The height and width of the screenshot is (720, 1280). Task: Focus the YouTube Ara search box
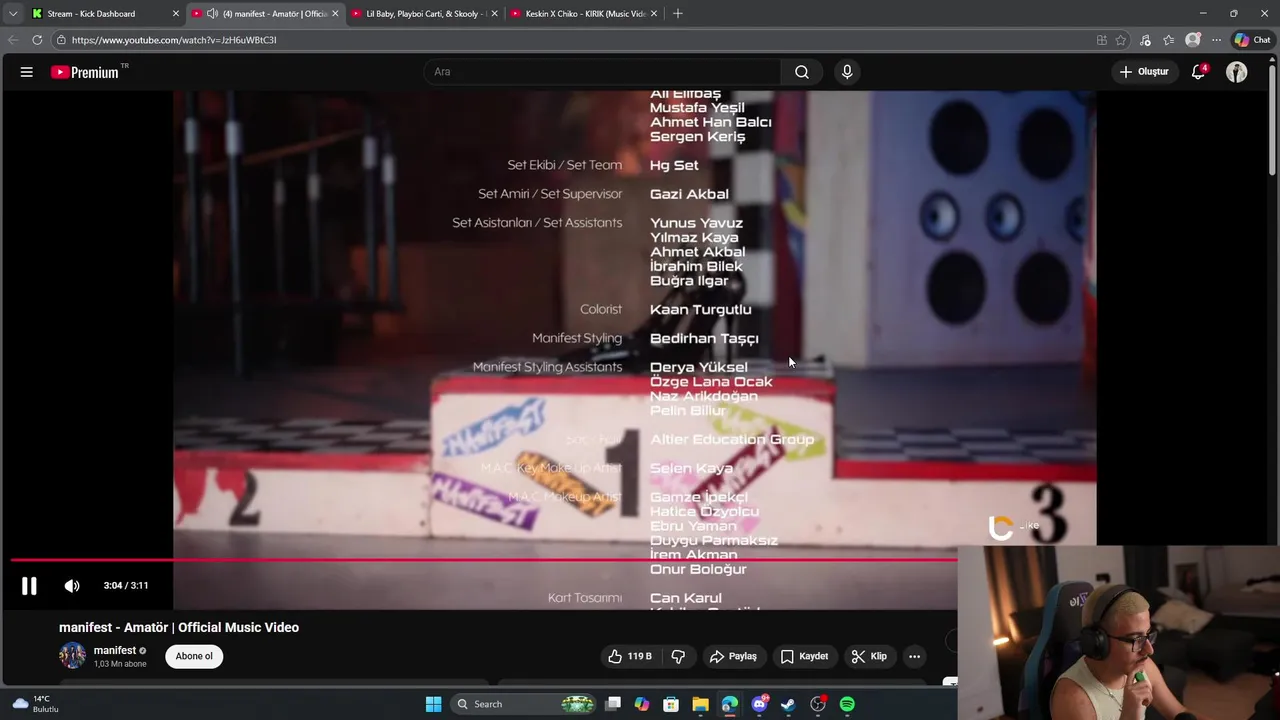(x=604, y=72)
